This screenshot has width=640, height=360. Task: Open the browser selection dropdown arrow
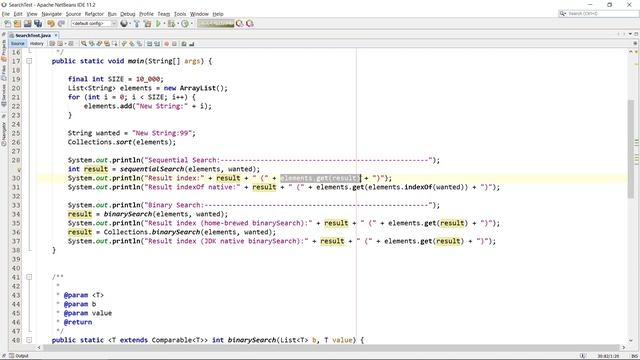click(130, 24)
